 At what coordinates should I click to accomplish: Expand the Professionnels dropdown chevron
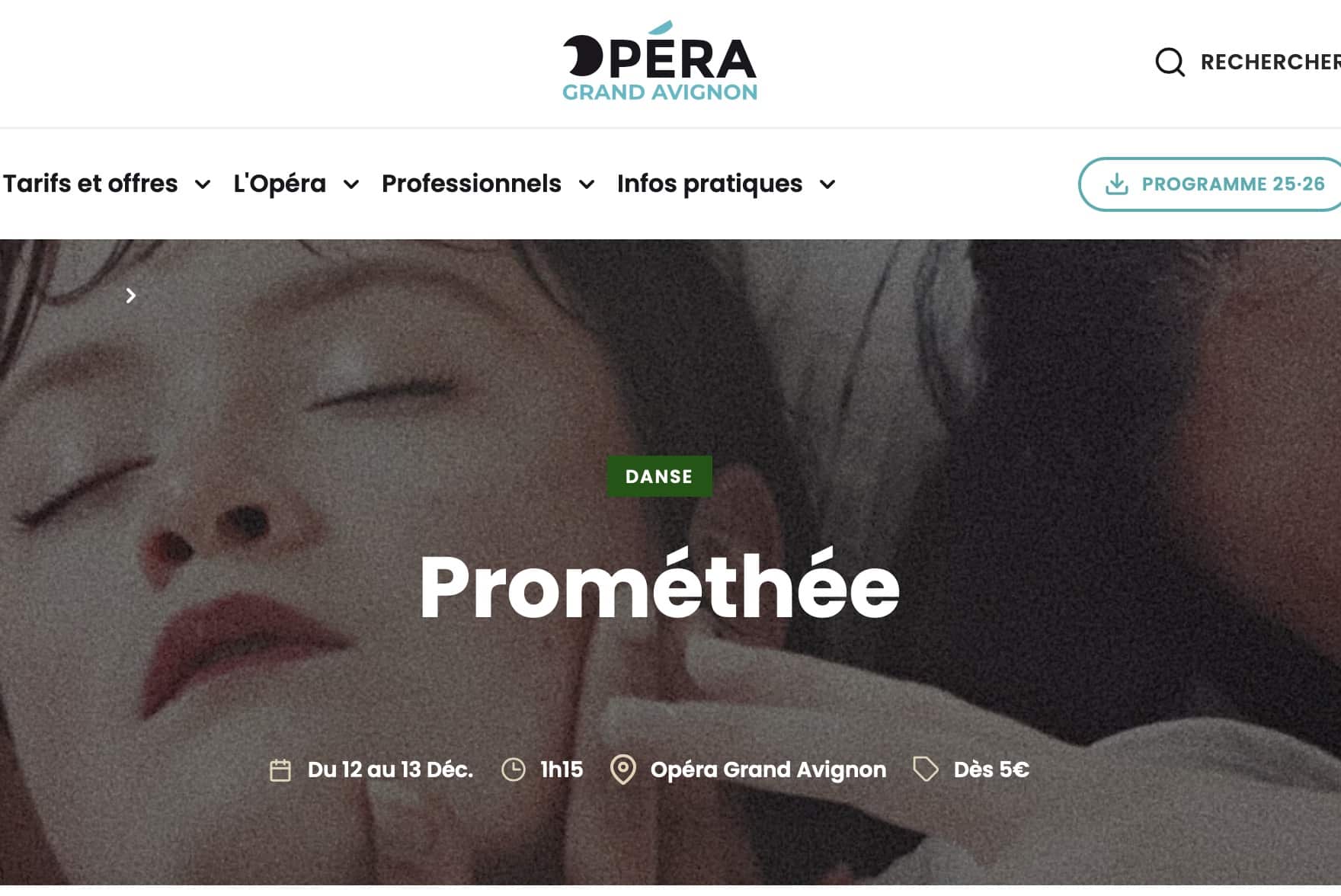[587, 184]
